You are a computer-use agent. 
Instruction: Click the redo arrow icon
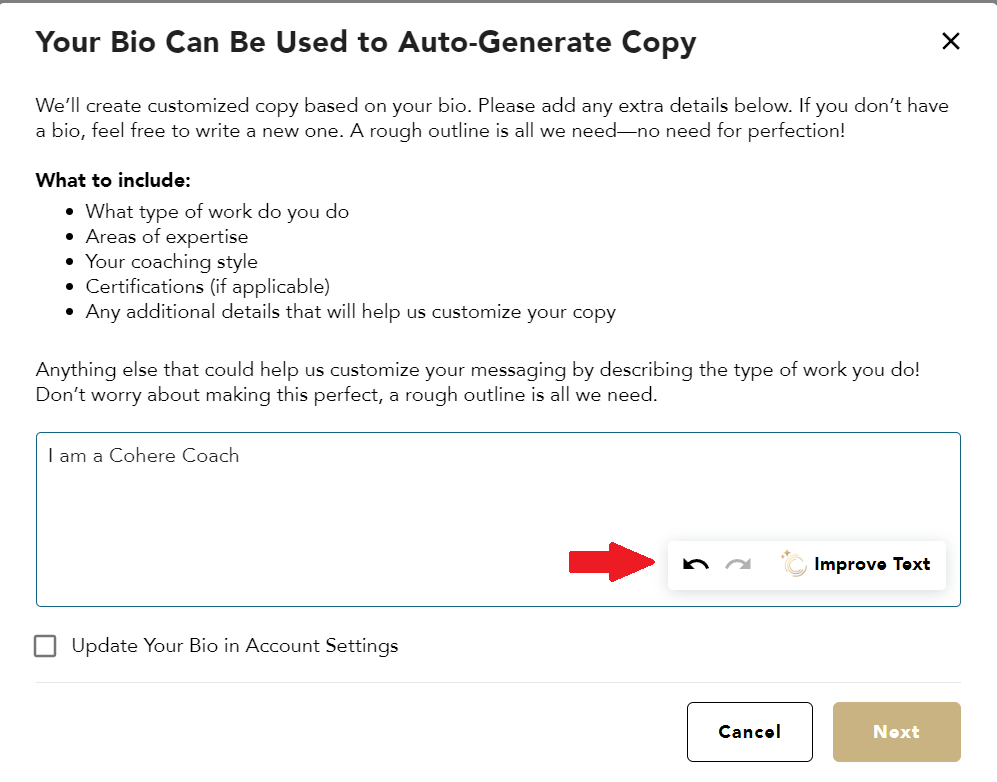coord(738,564)
